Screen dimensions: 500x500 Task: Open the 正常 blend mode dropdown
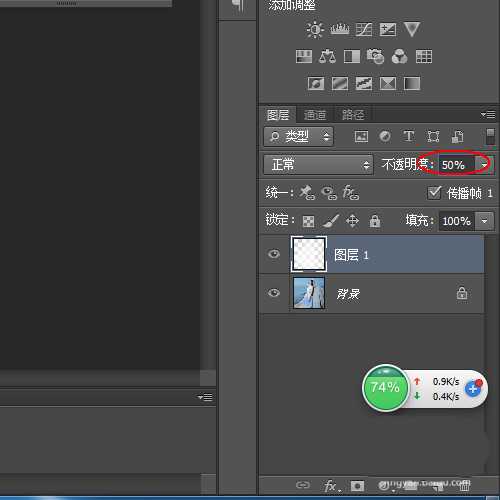(x=318, y=165)
